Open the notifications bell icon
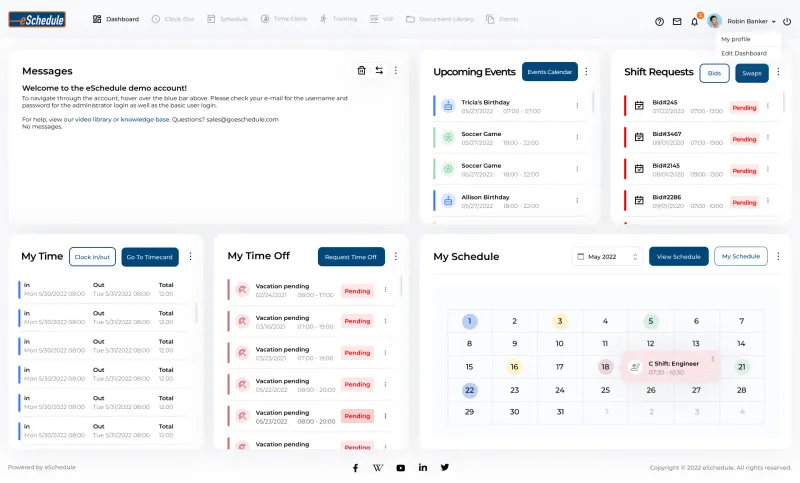Image resolution: width=800 pixels, height=483 pixels. click(x=695, y=21)
